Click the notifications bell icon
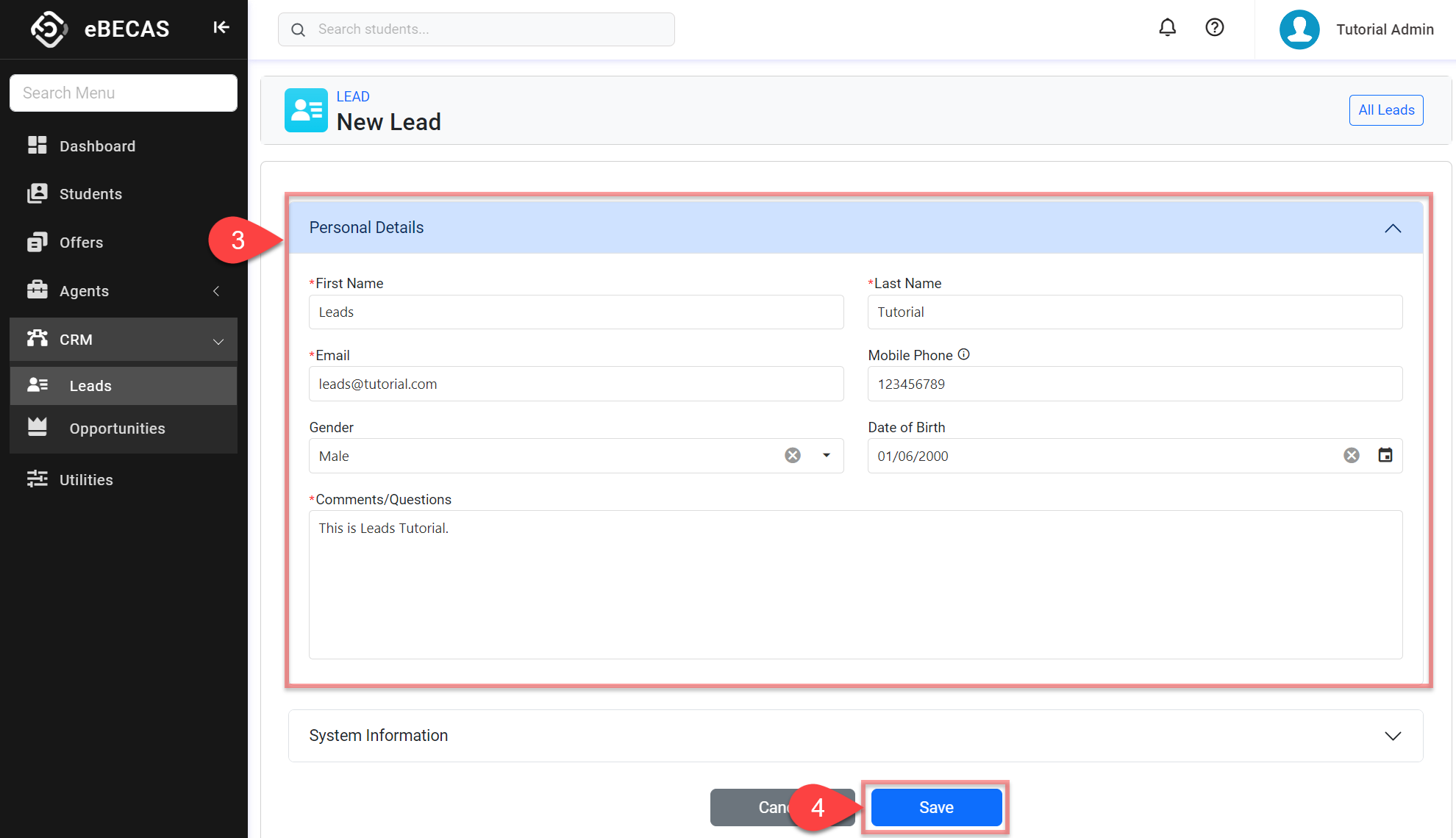 (x=1167, y=28)
